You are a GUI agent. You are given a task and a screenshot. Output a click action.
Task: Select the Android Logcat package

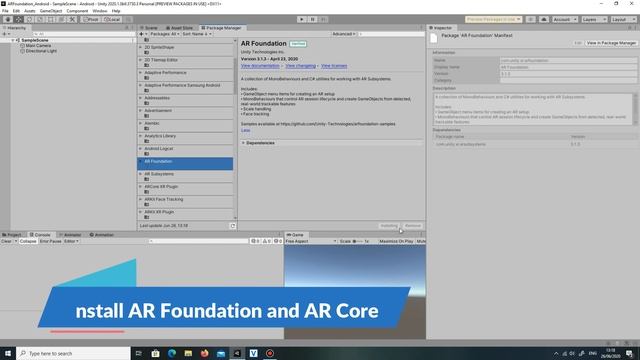tap(185, 151)
